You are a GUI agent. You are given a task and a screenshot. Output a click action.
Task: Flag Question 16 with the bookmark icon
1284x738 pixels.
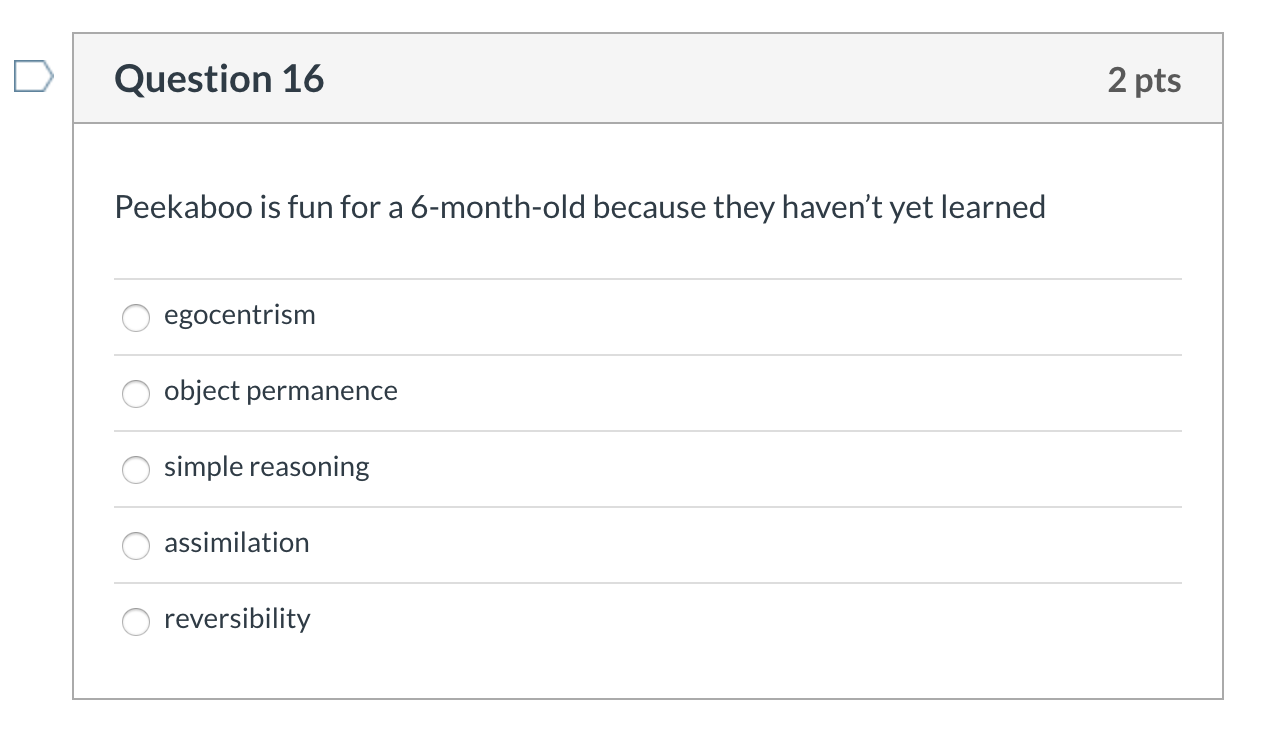[31, 77]
